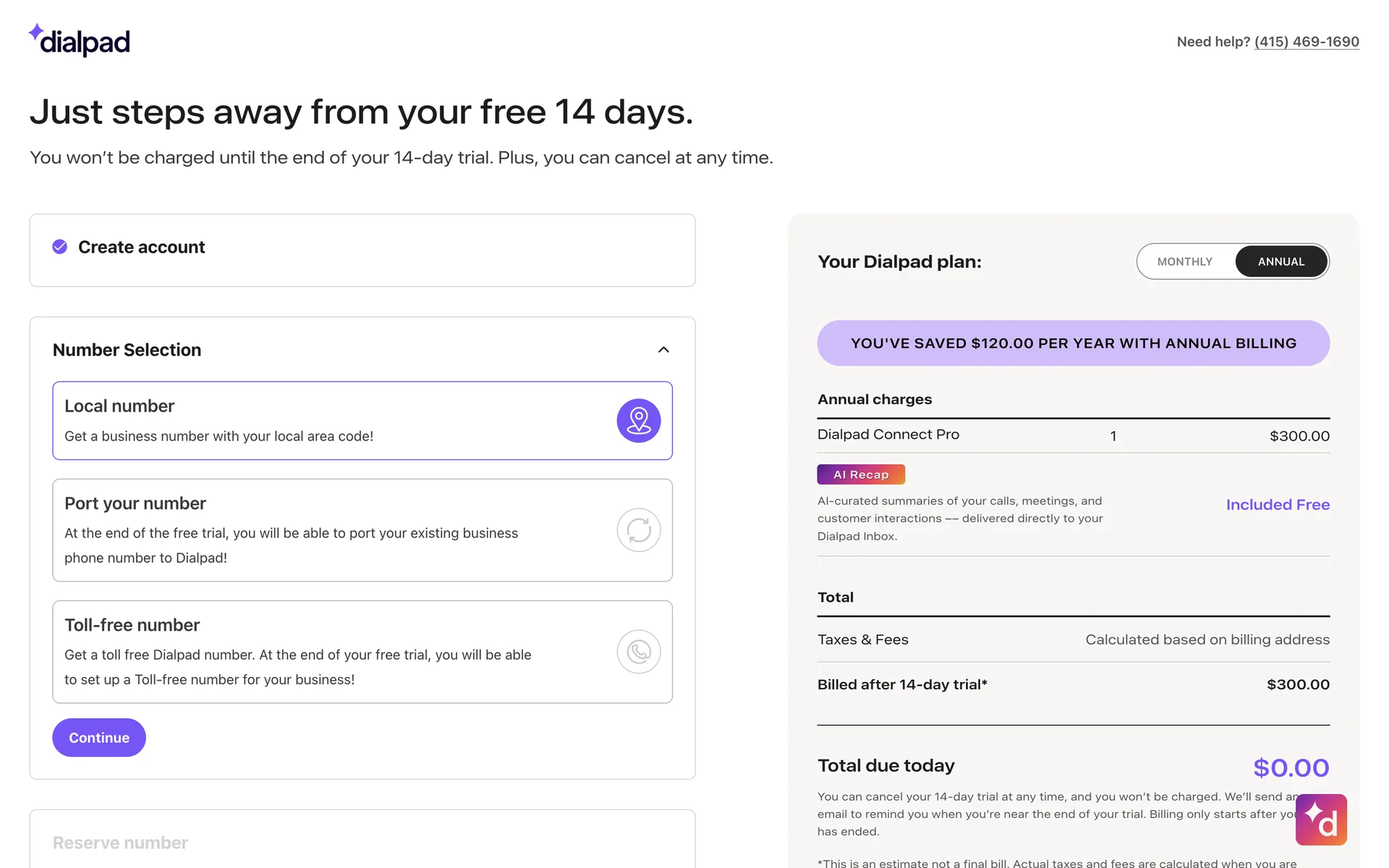
Task: Click the AI Recap badge
Action: point(860,475)
